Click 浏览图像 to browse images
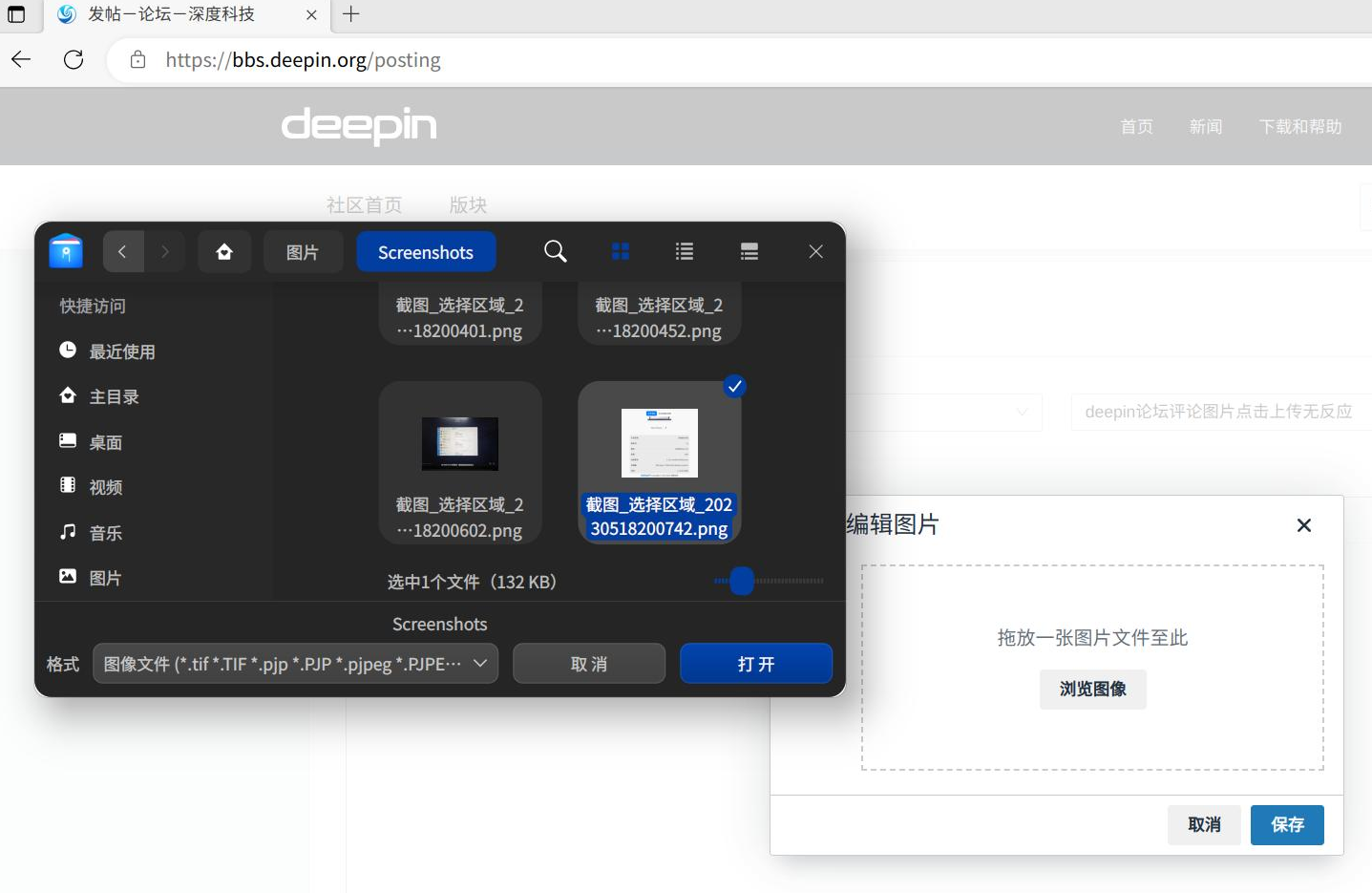 click(1093, 689)
